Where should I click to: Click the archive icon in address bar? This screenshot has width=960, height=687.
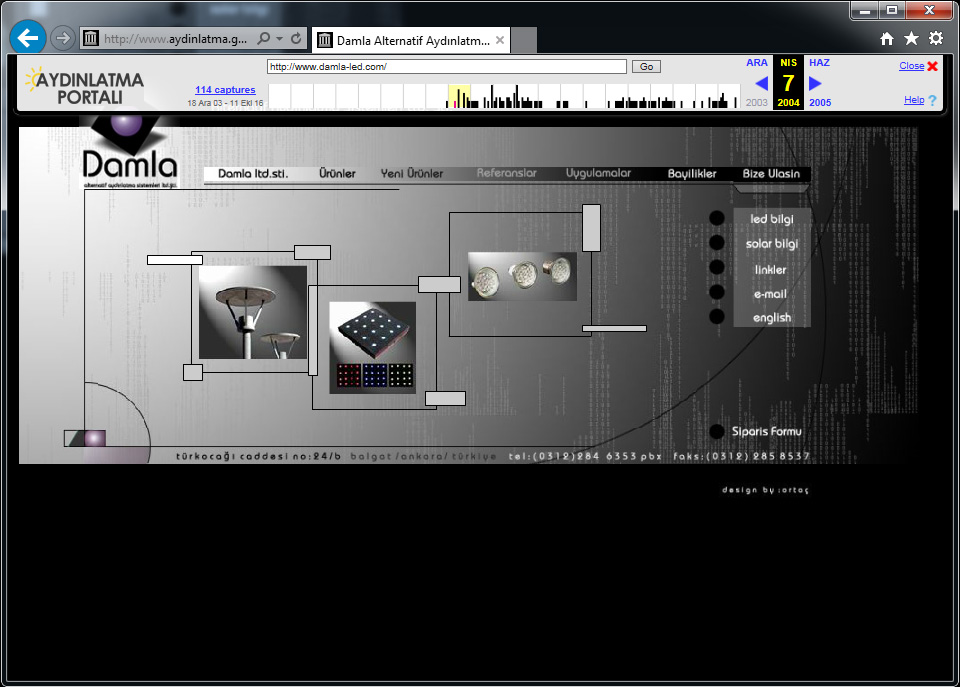91,39
